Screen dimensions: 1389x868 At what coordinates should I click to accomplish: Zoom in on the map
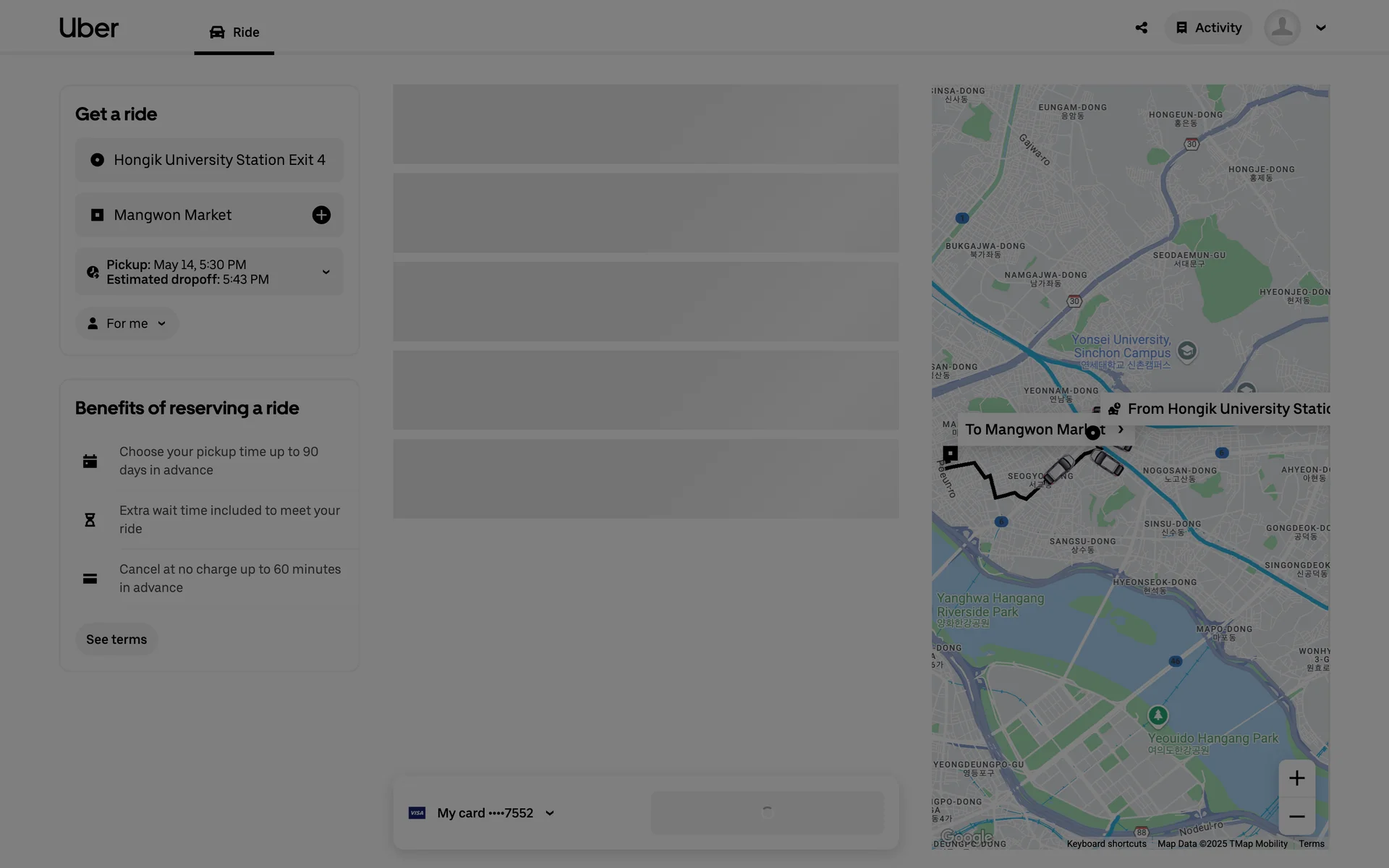(x=1296, y=778)
